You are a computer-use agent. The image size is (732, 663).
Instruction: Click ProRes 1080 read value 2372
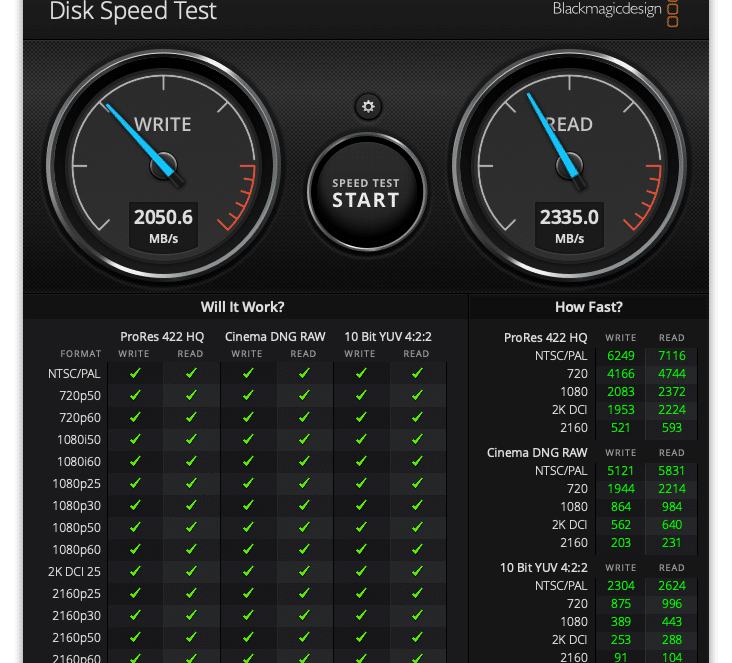point(672,392)
